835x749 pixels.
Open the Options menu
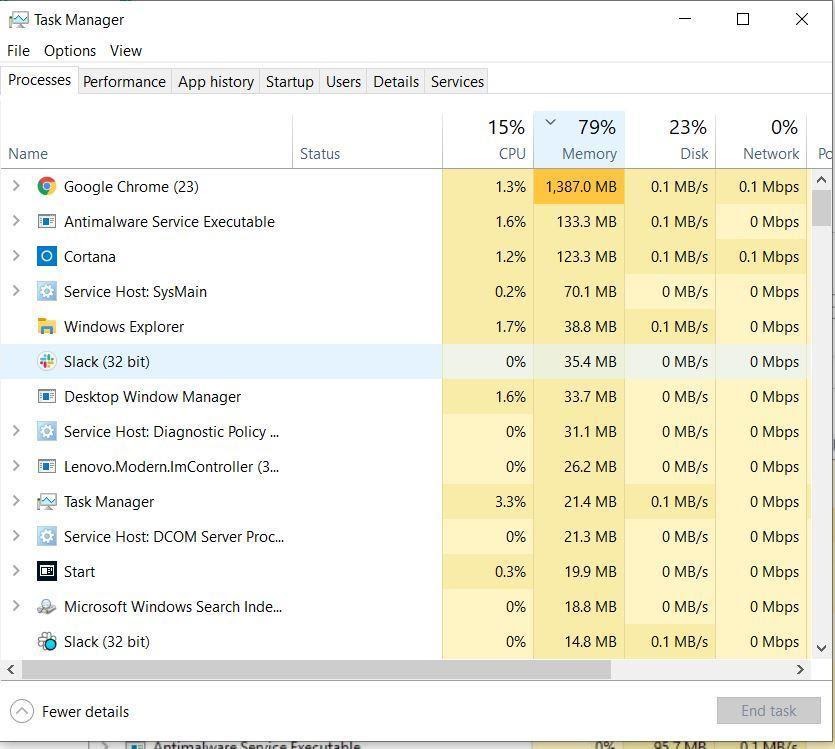(70, 51)
